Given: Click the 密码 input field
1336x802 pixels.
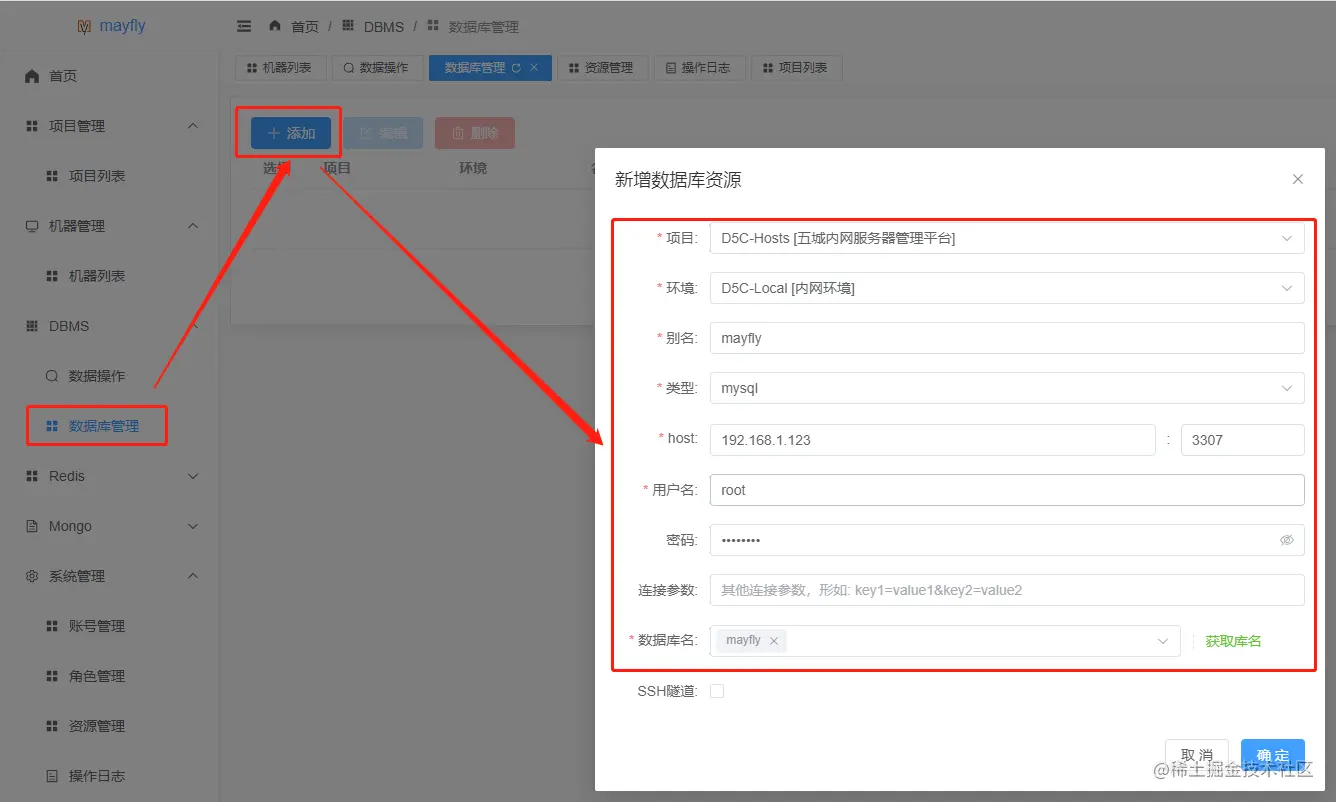Looking at the screenshot, I should [x=1007, y=540].
